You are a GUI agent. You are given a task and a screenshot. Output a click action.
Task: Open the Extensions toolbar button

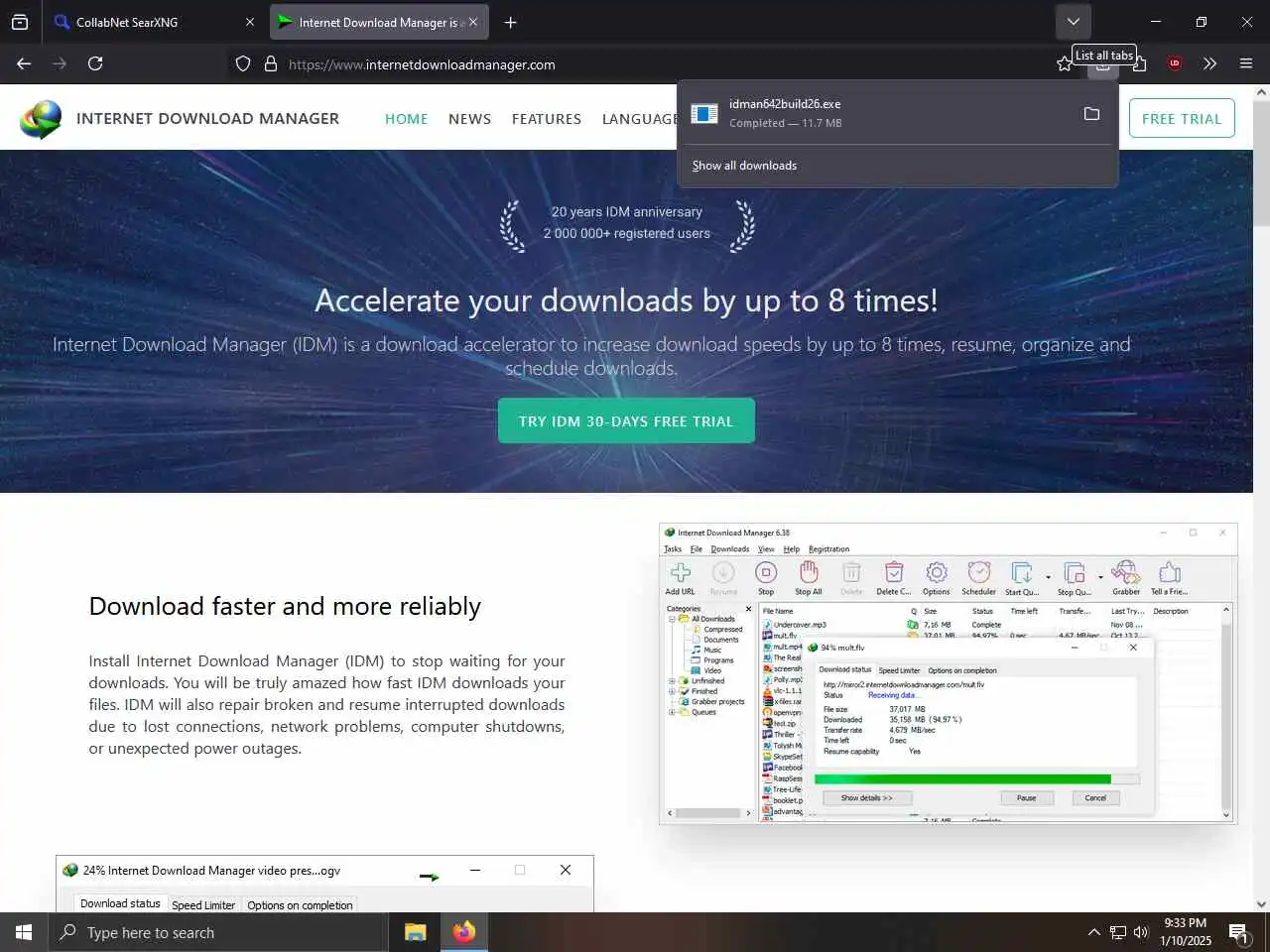pos(1139,64)
